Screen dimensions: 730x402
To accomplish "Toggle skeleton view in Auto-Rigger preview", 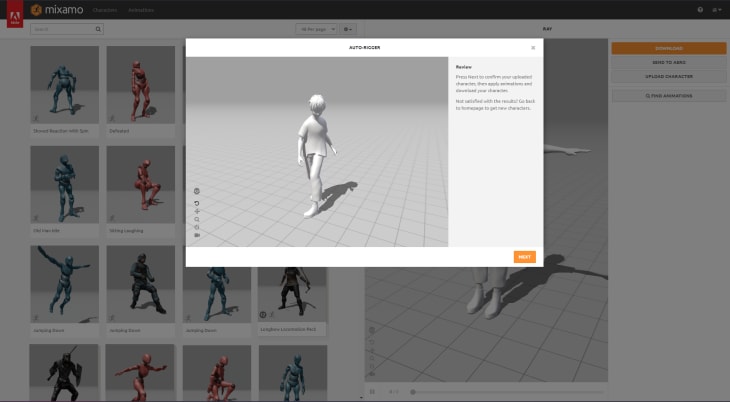I will coord(196,191).
